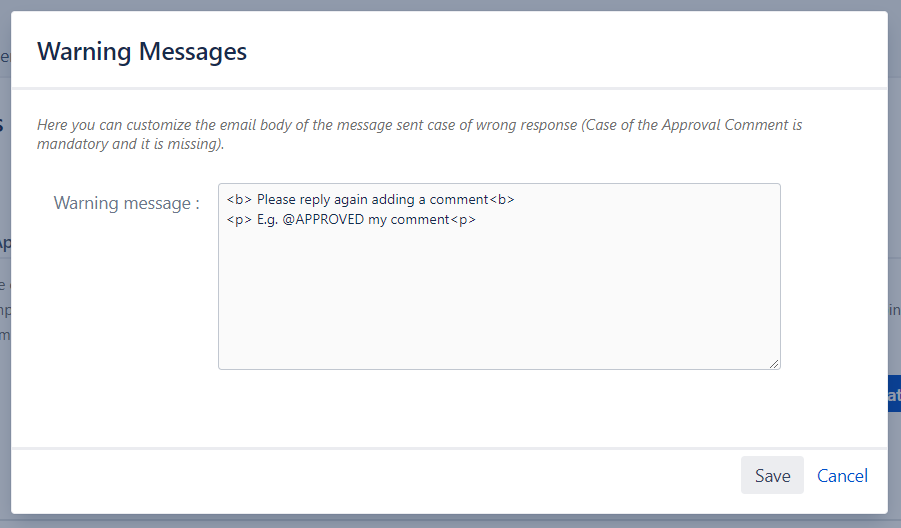
Task: Click the partially hidden blue button behind dialog
Action: click(894, 394)
